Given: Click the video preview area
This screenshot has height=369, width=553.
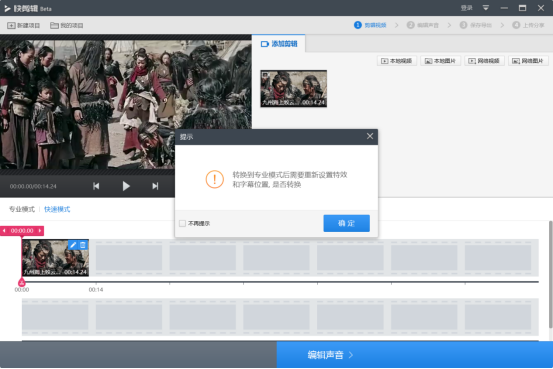Looking at the screenshot, I should [x=126, y=104].
